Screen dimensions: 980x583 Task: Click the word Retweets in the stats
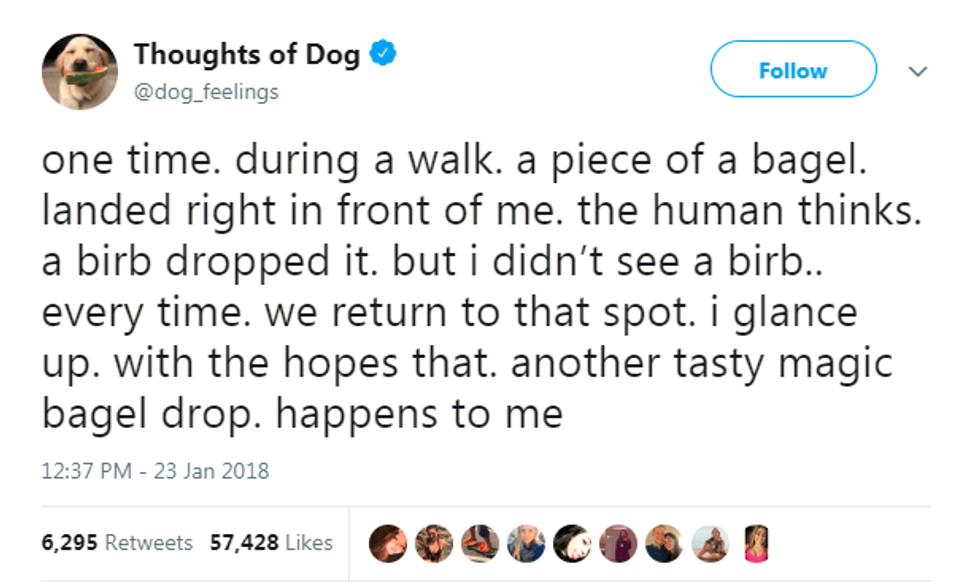(x=148, y=542)
